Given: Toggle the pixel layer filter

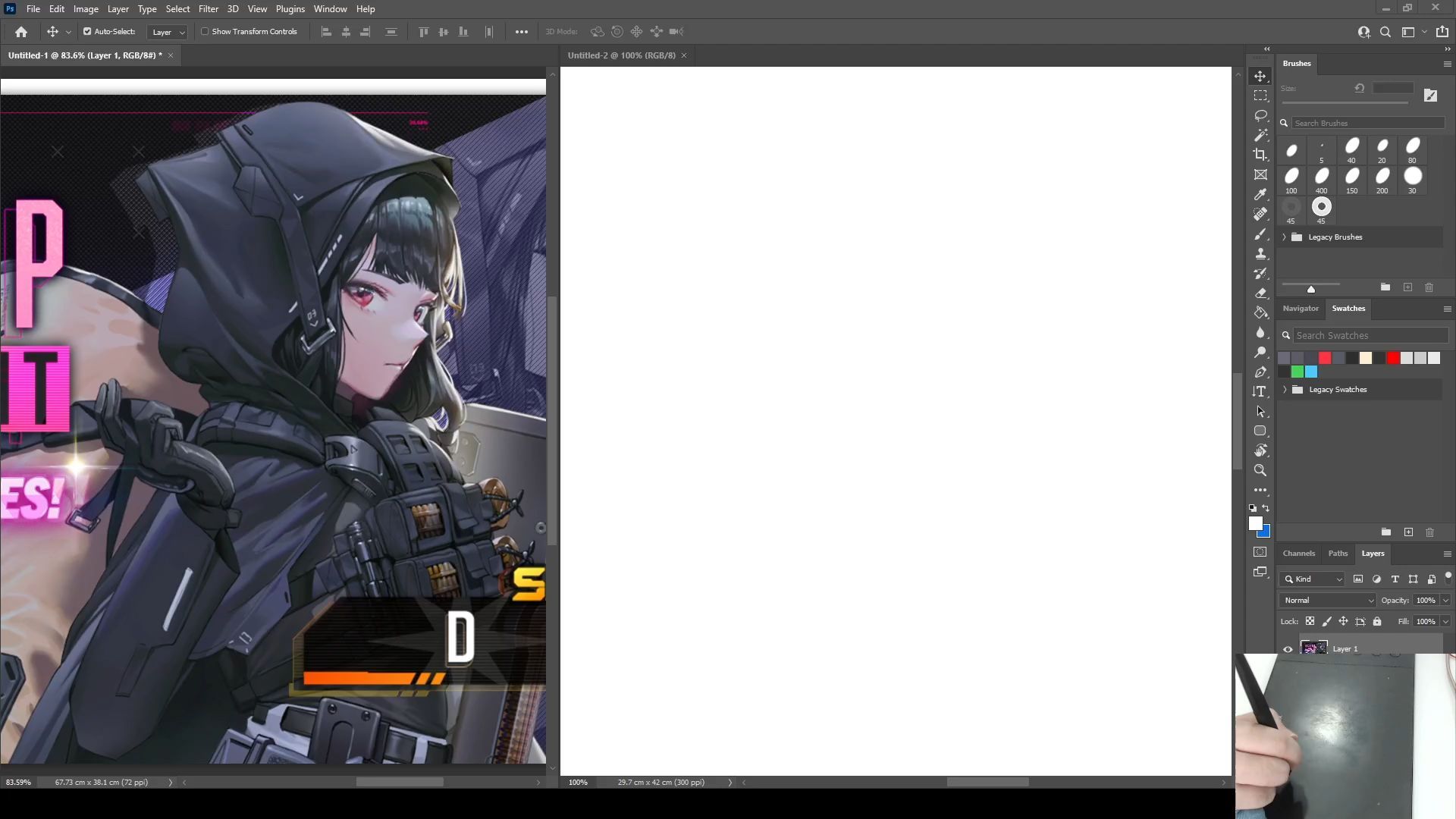Looking at the screenshot, I should [x=1358, y=579].
